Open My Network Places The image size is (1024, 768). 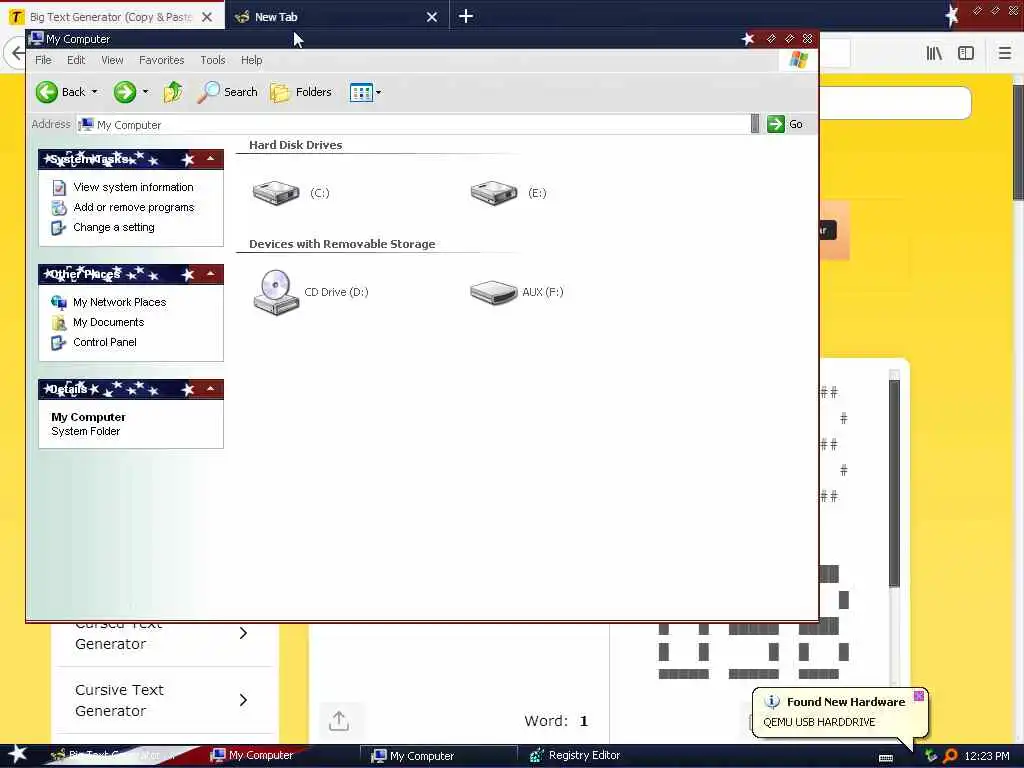120,302
